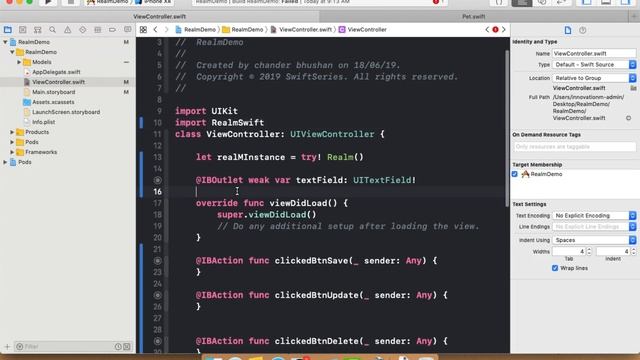Stop the running build
Image resolution: width=640 pixels, height=360 pixels.
click(x=71, y=2)
